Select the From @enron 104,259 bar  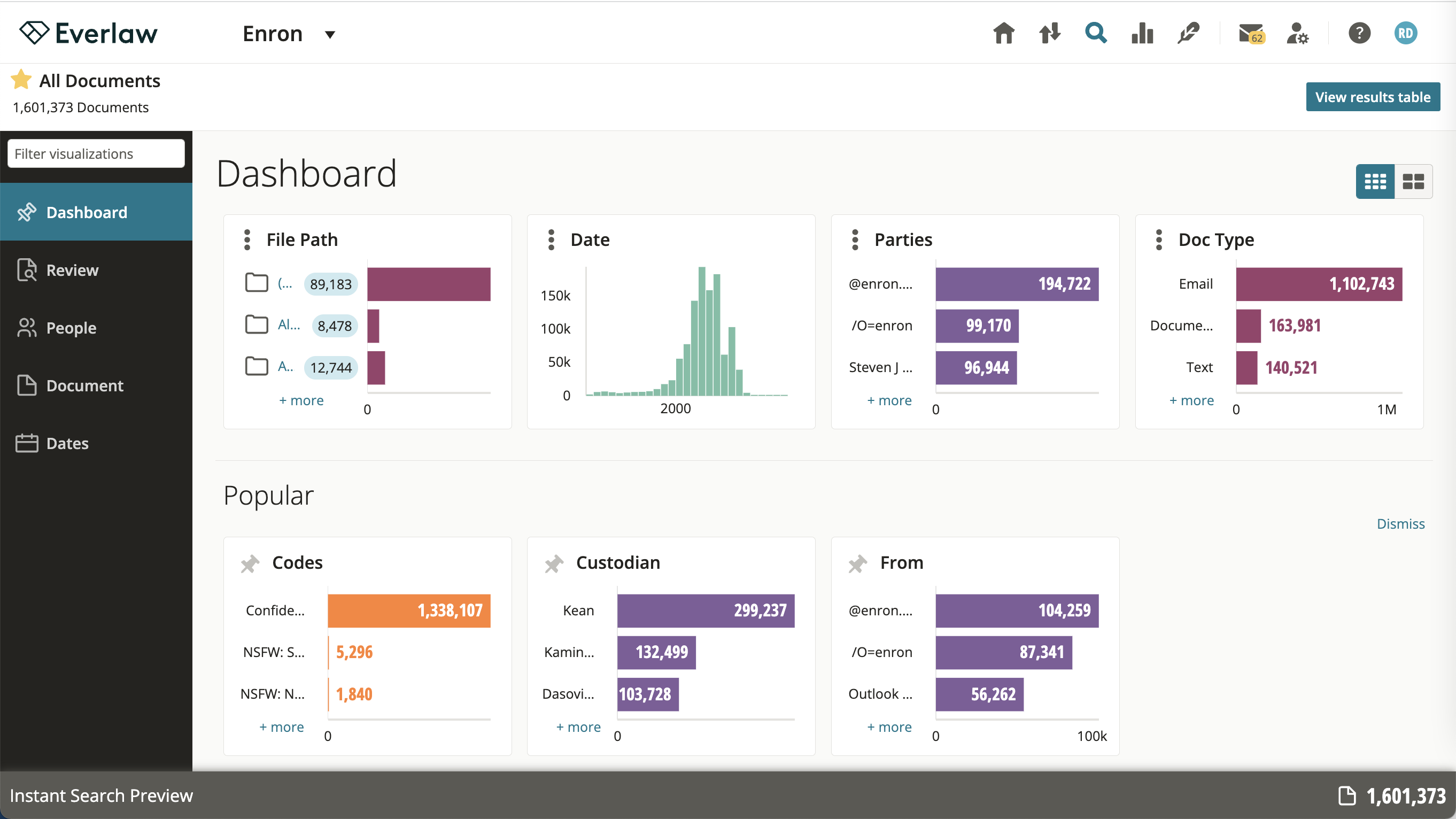pyautogui.click(x=1017, y=611)
